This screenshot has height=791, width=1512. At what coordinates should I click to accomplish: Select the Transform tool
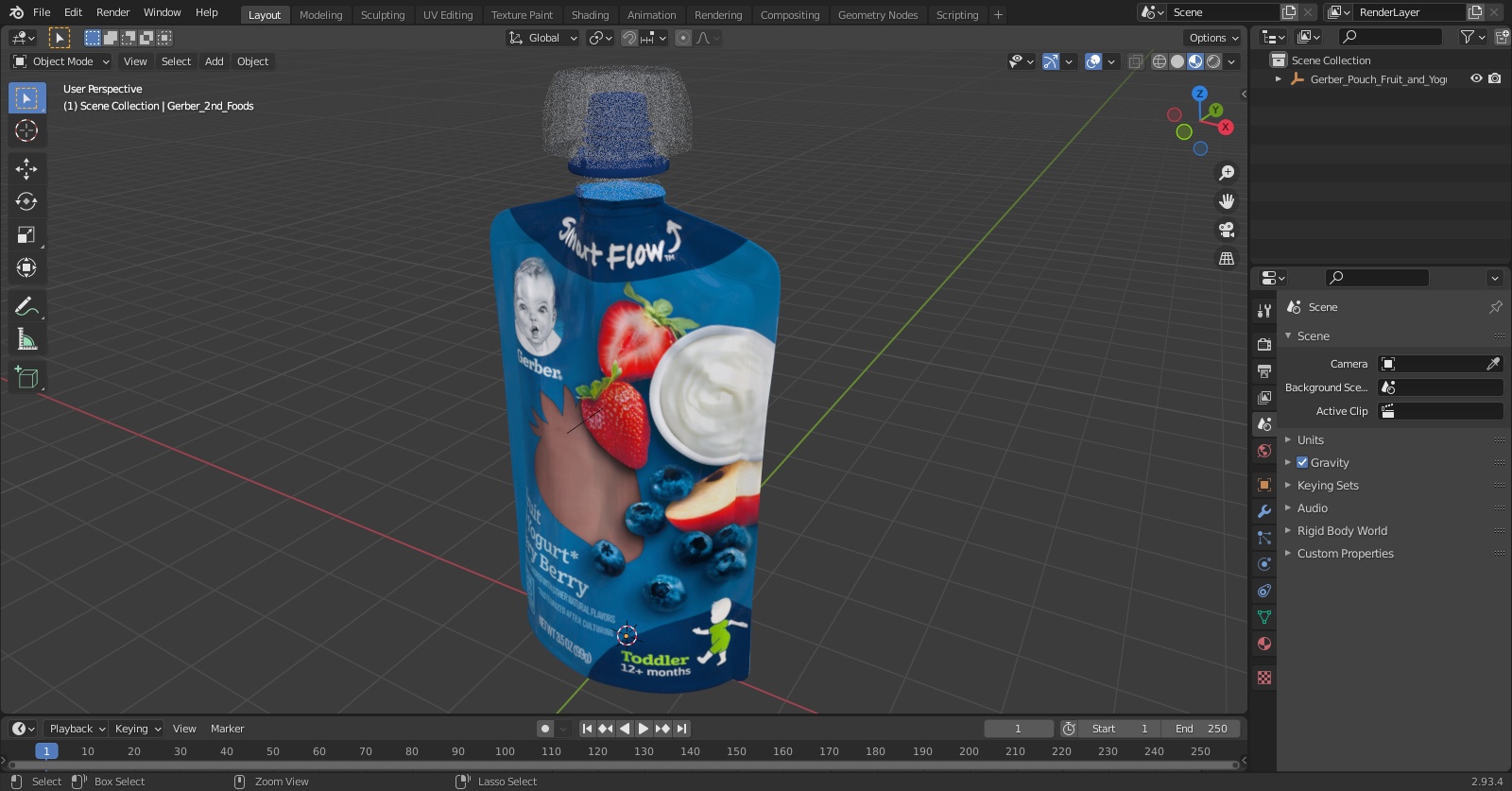(x=26, y=267)
